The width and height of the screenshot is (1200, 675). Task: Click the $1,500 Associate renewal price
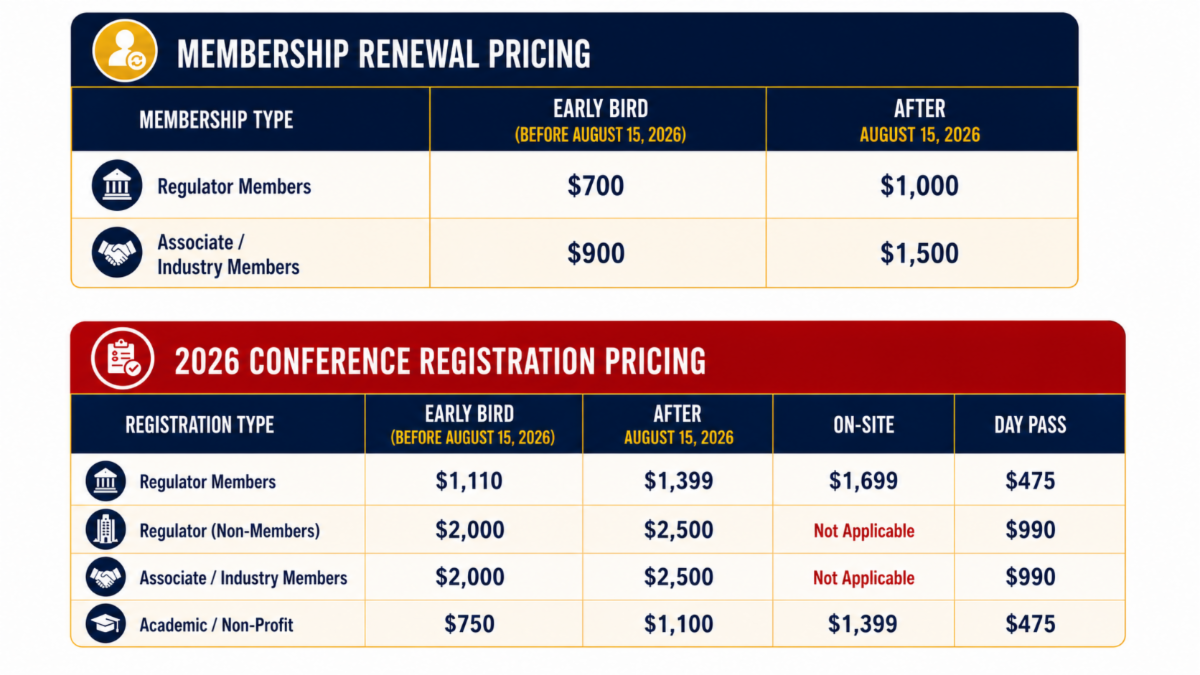919,253
